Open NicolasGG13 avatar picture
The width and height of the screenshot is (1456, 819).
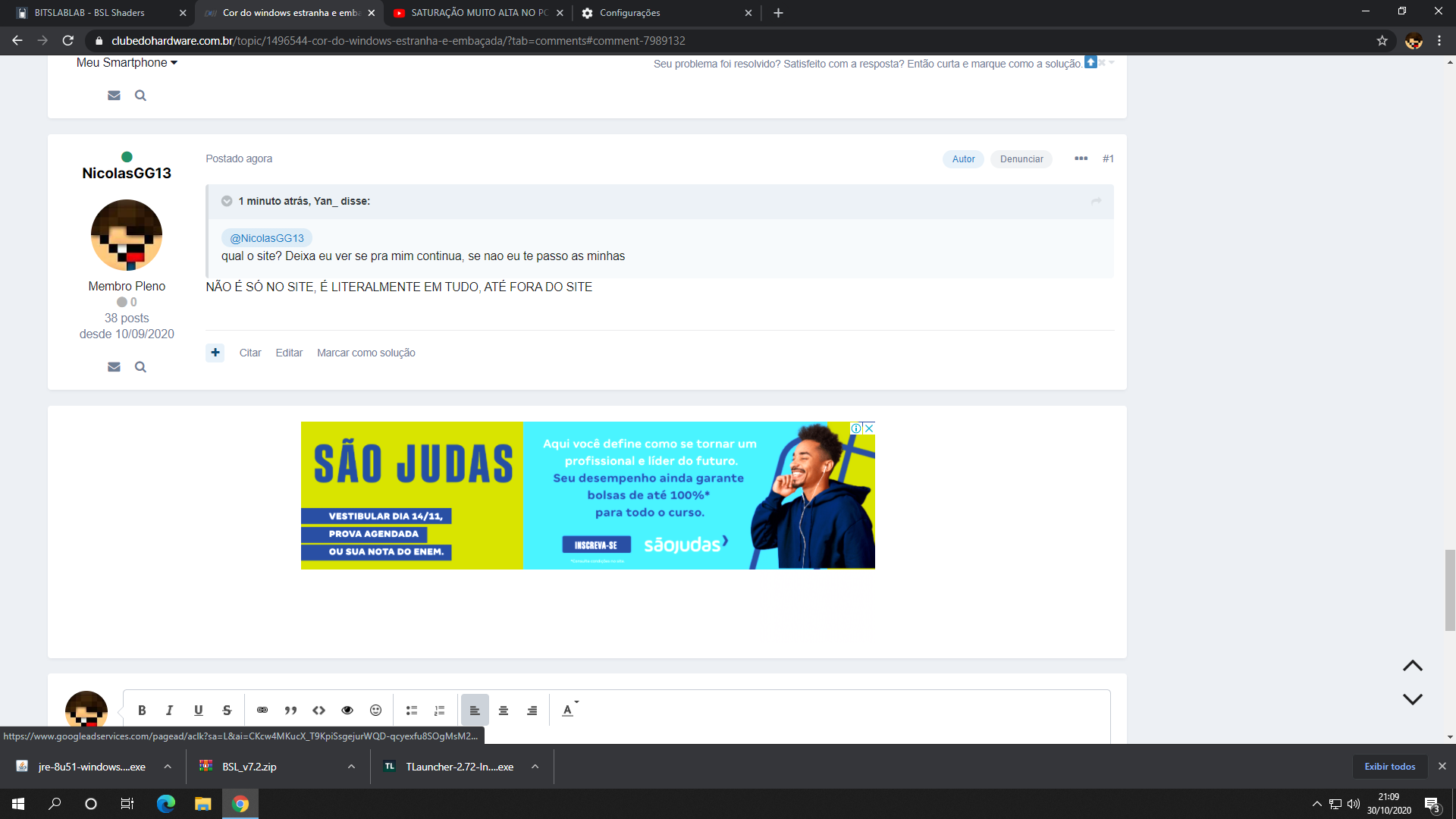point(127,235)
